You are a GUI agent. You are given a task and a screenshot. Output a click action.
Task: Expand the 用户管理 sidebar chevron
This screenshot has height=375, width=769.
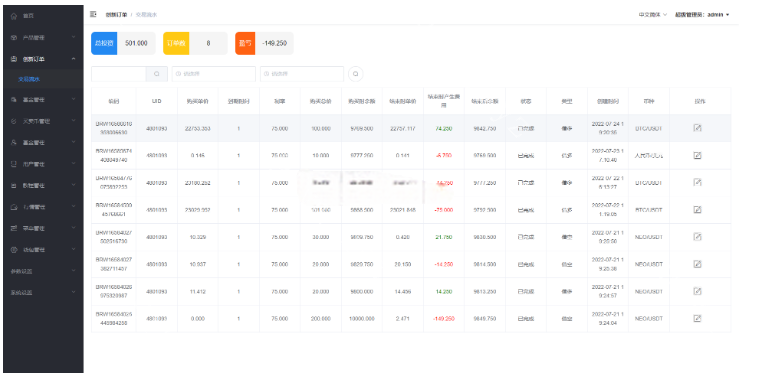point(73,164)
